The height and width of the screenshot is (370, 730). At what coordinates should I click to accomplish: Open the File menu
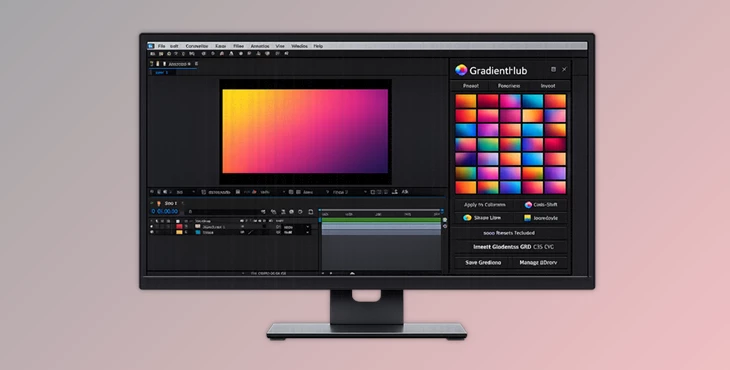pos(161,46)
